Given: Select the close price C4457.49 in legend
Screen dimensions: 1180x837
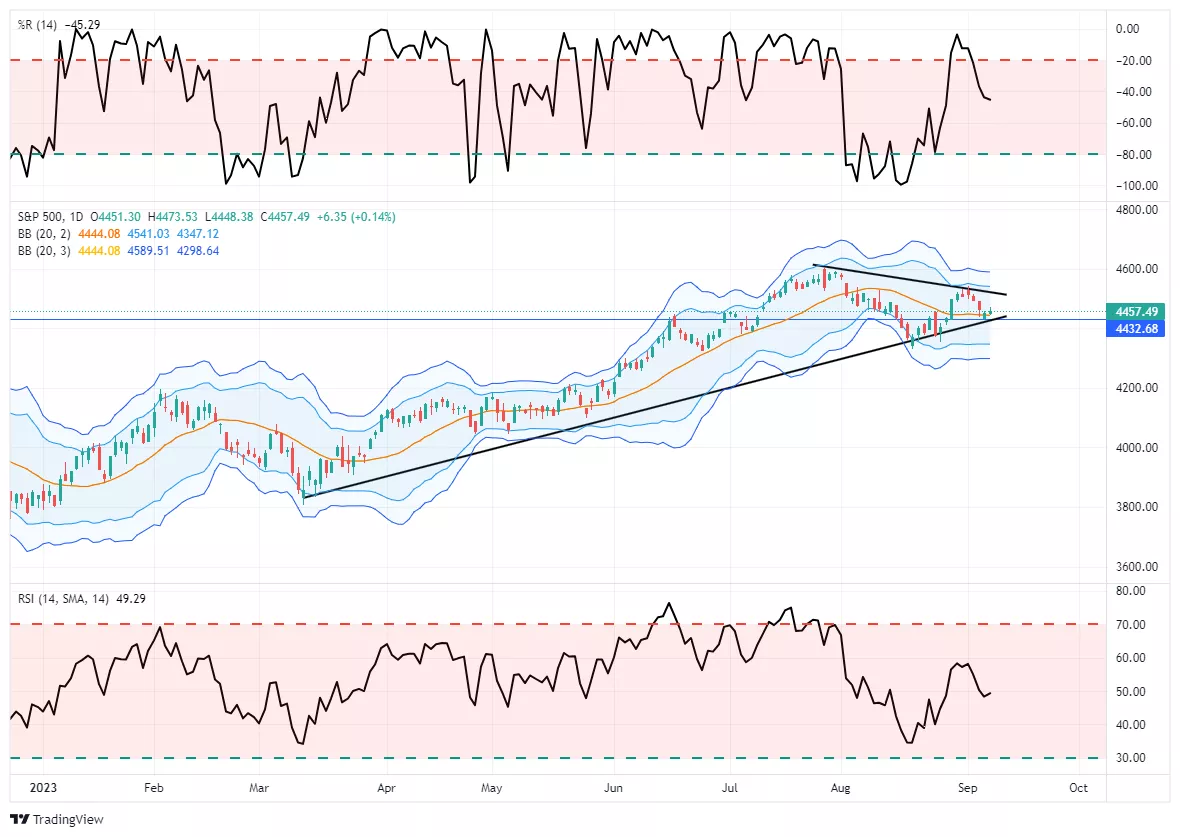Looking at the screenshot, I should coord(285,217).
